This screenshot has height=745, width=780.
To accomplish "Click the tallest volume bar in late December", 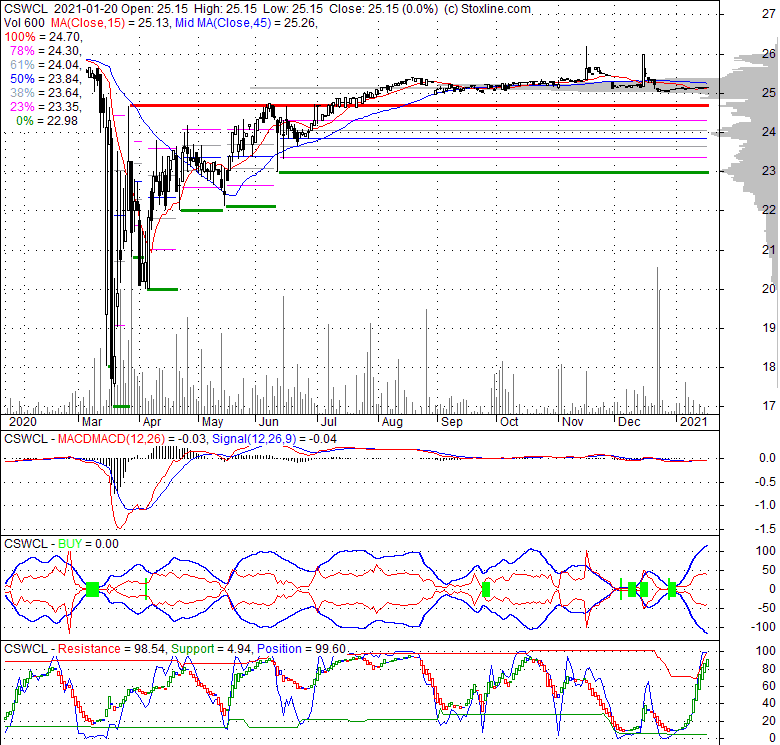I will point(657,340).
